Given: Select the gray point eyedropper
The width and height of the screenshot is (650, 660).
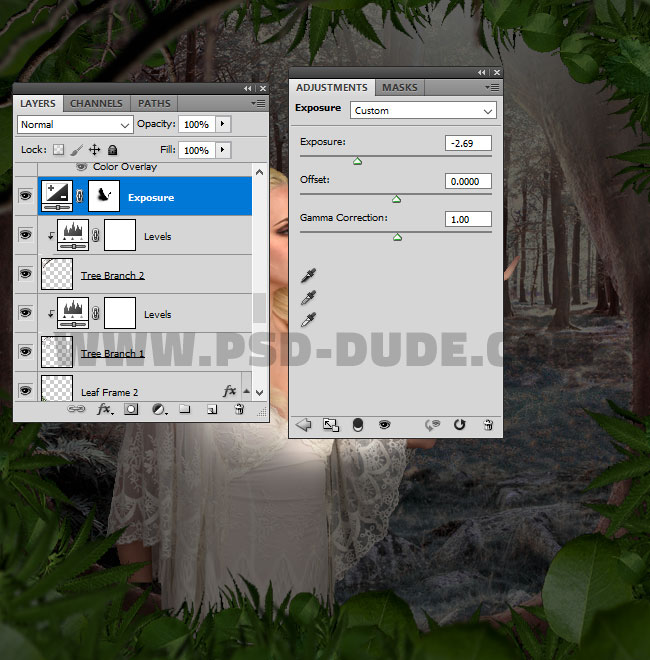Looking at the screenshot, I should [309, 298].
